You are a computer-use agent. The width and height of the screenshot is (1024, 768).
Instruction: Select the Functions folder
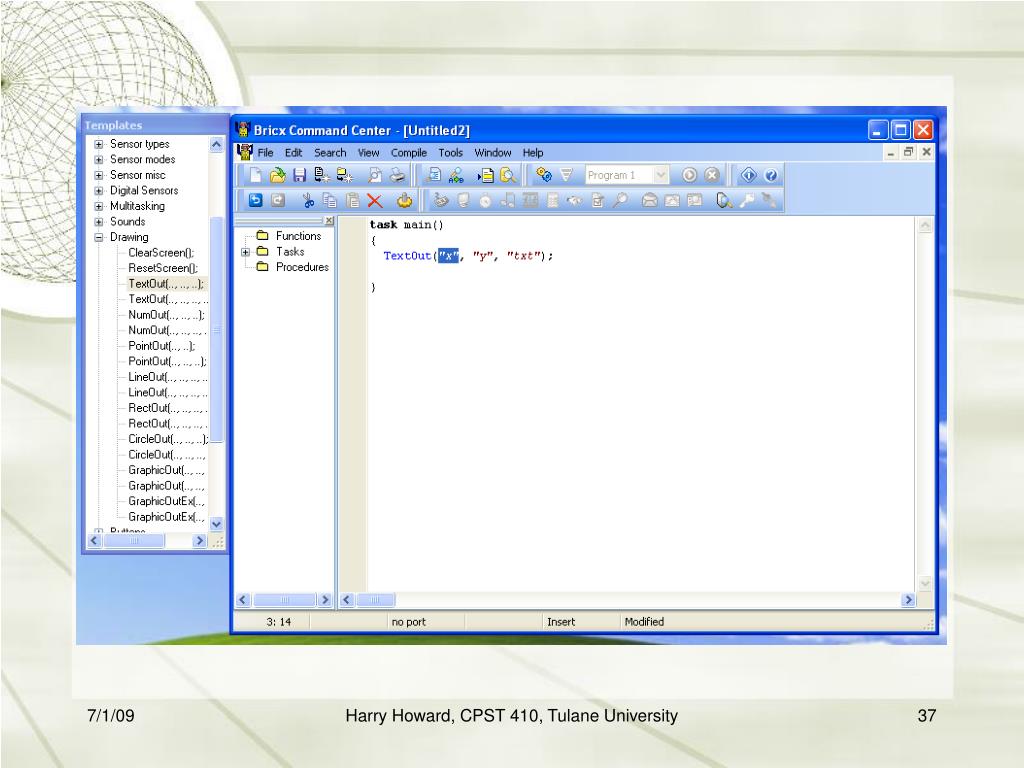pos(298,236)
